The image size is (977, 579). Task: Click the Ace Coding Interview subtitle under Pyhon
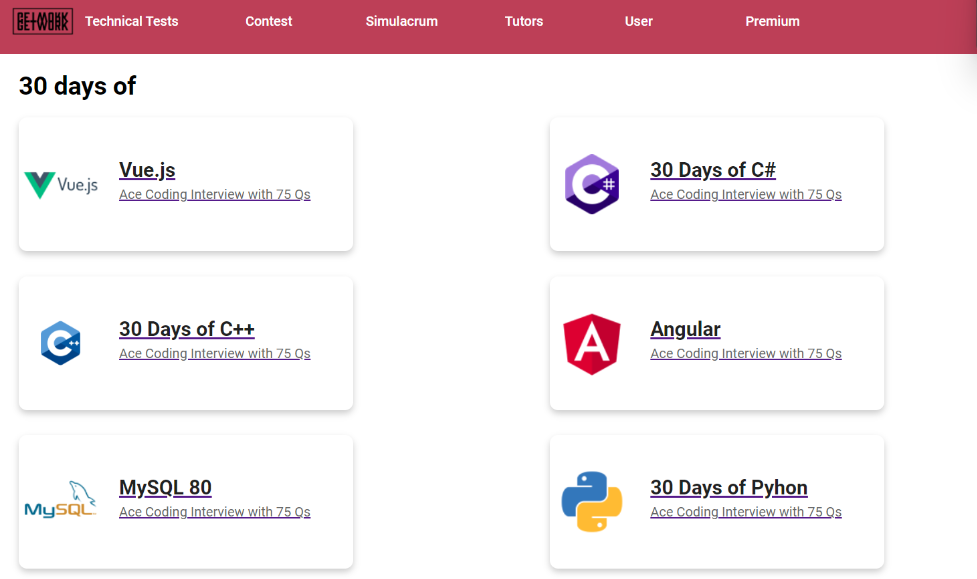point(746,512)
